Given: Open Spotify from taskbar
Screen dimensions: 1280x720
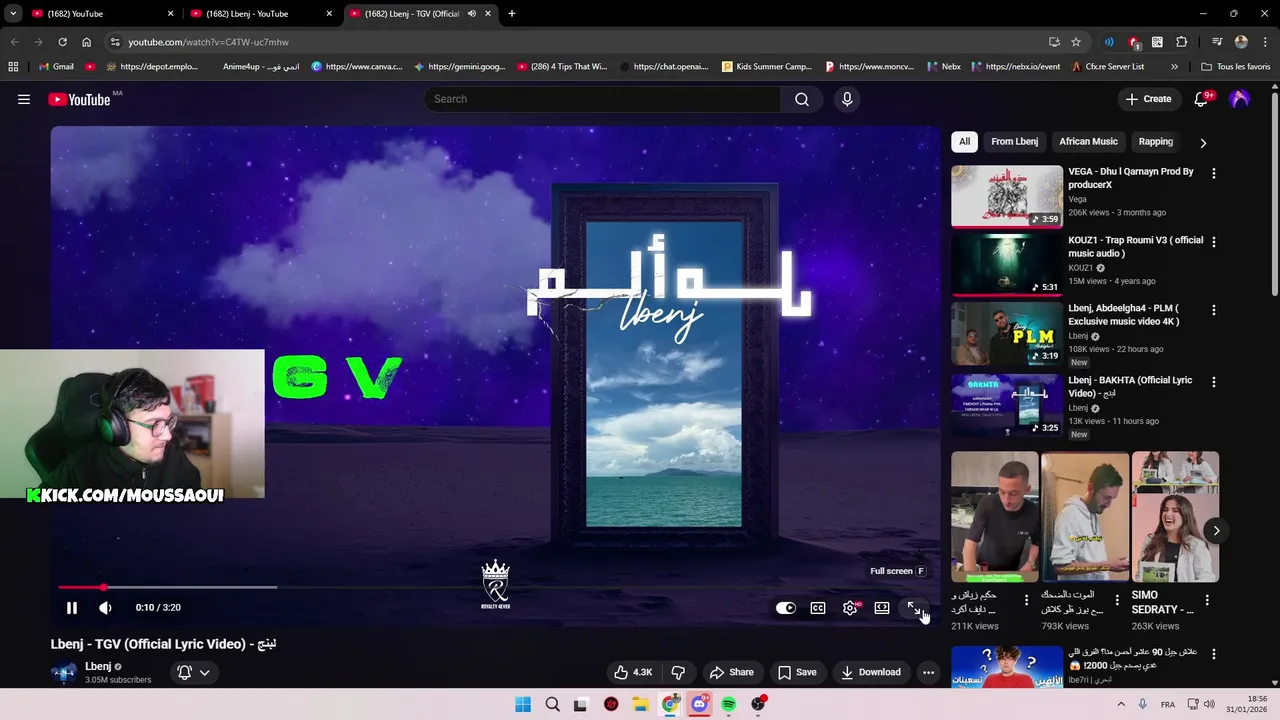Looking at the screenshot, I should (729, 704).
